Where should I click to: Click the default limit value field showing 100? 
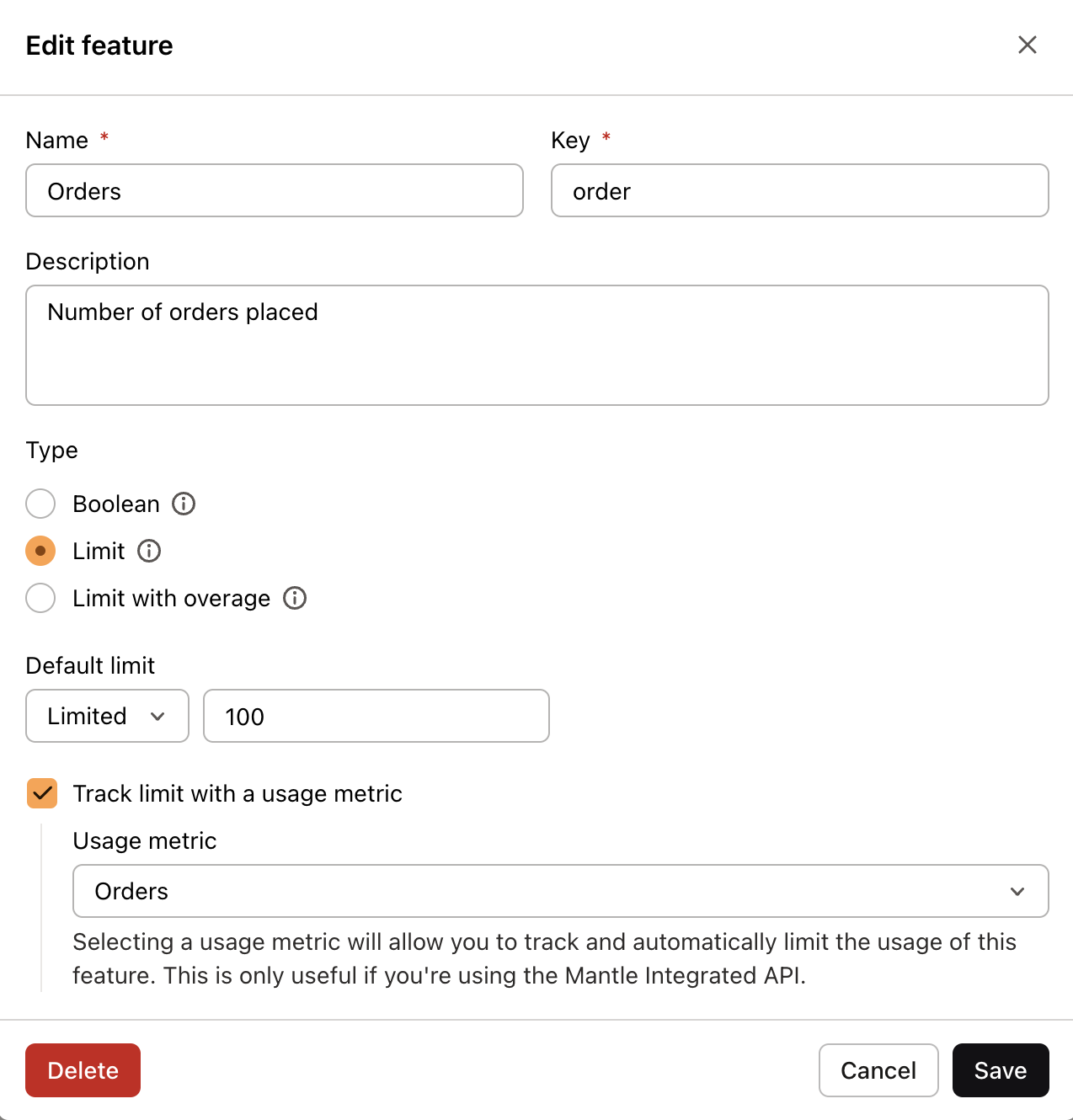coord(376,716)
